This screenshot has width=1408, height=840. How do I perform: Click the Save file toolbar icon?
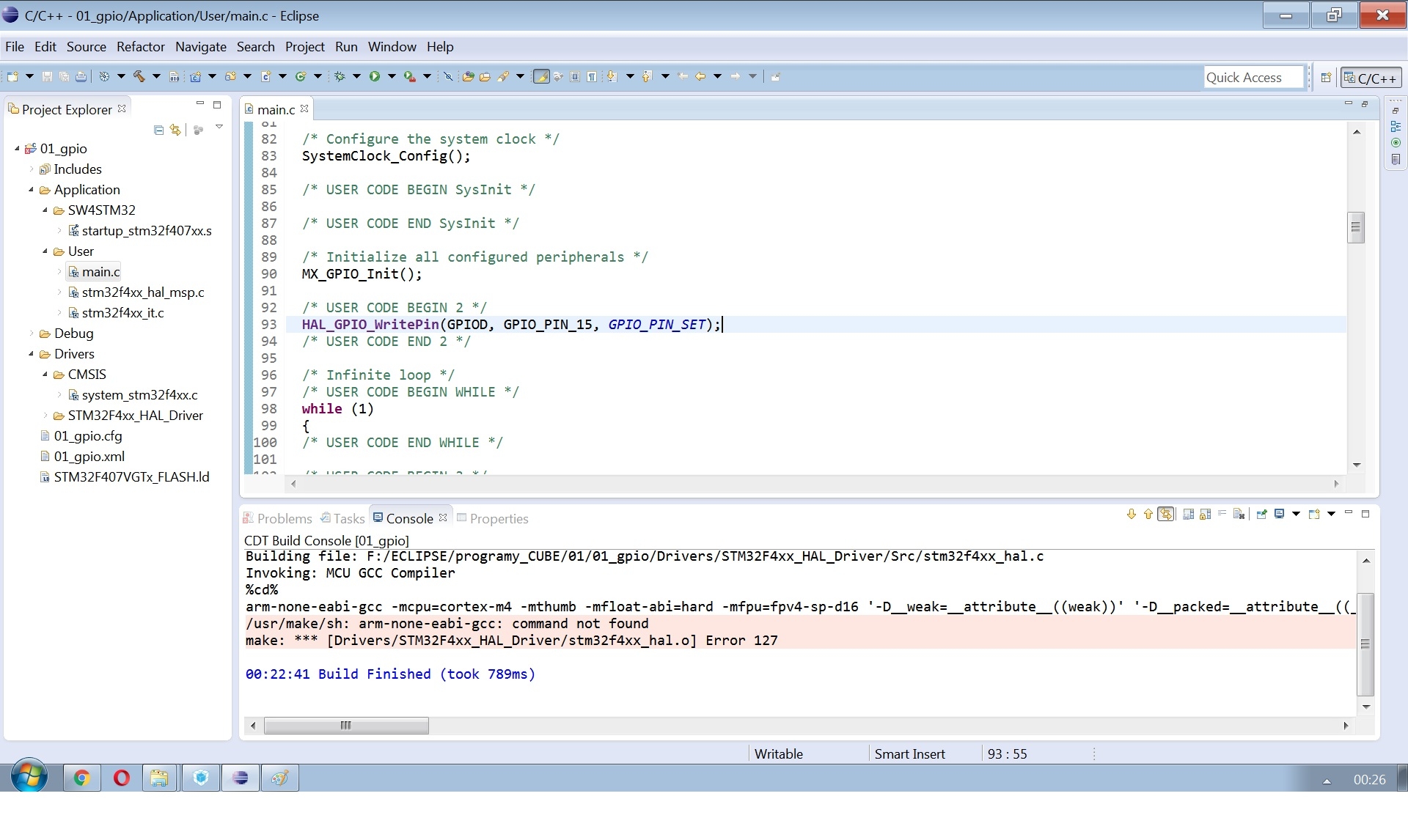click(47, 76)
